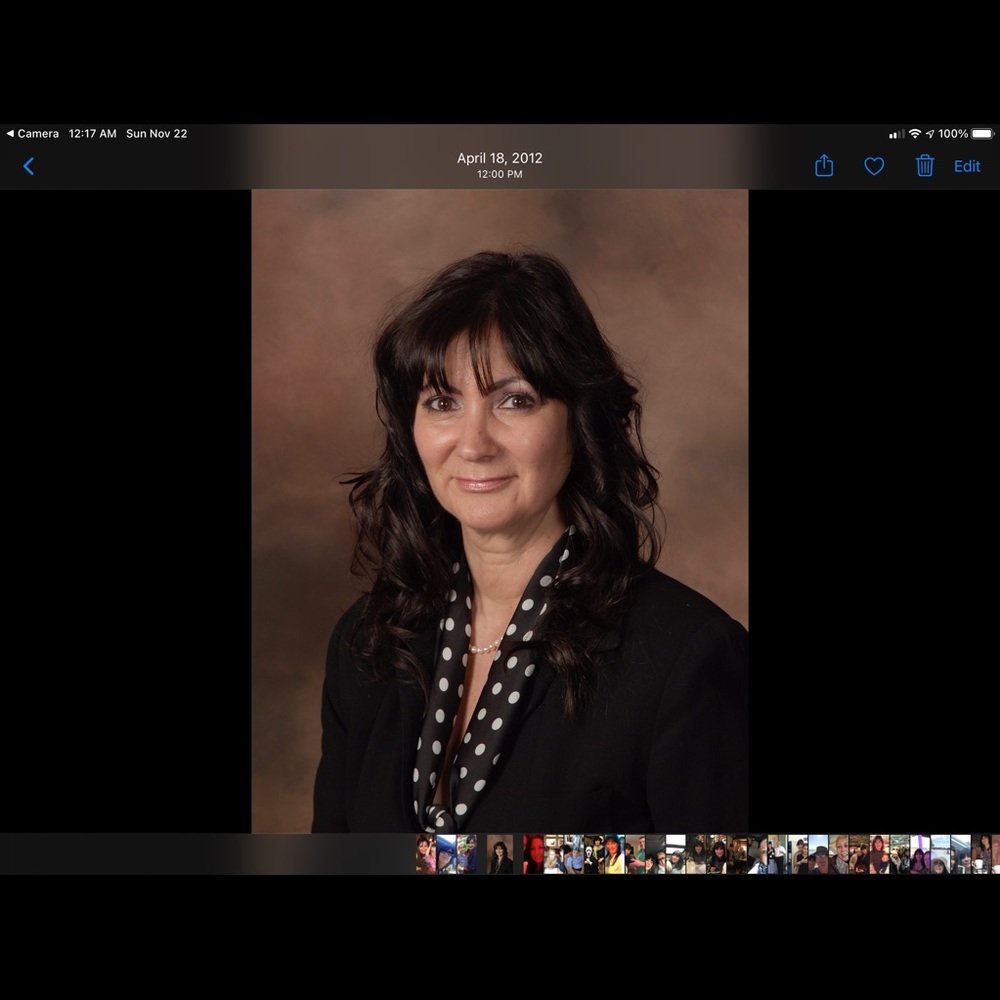The width and height of the screenshot is (1000, 1000).
Task: Unfavorite the photo by tapping heart again
Action: 873,166
